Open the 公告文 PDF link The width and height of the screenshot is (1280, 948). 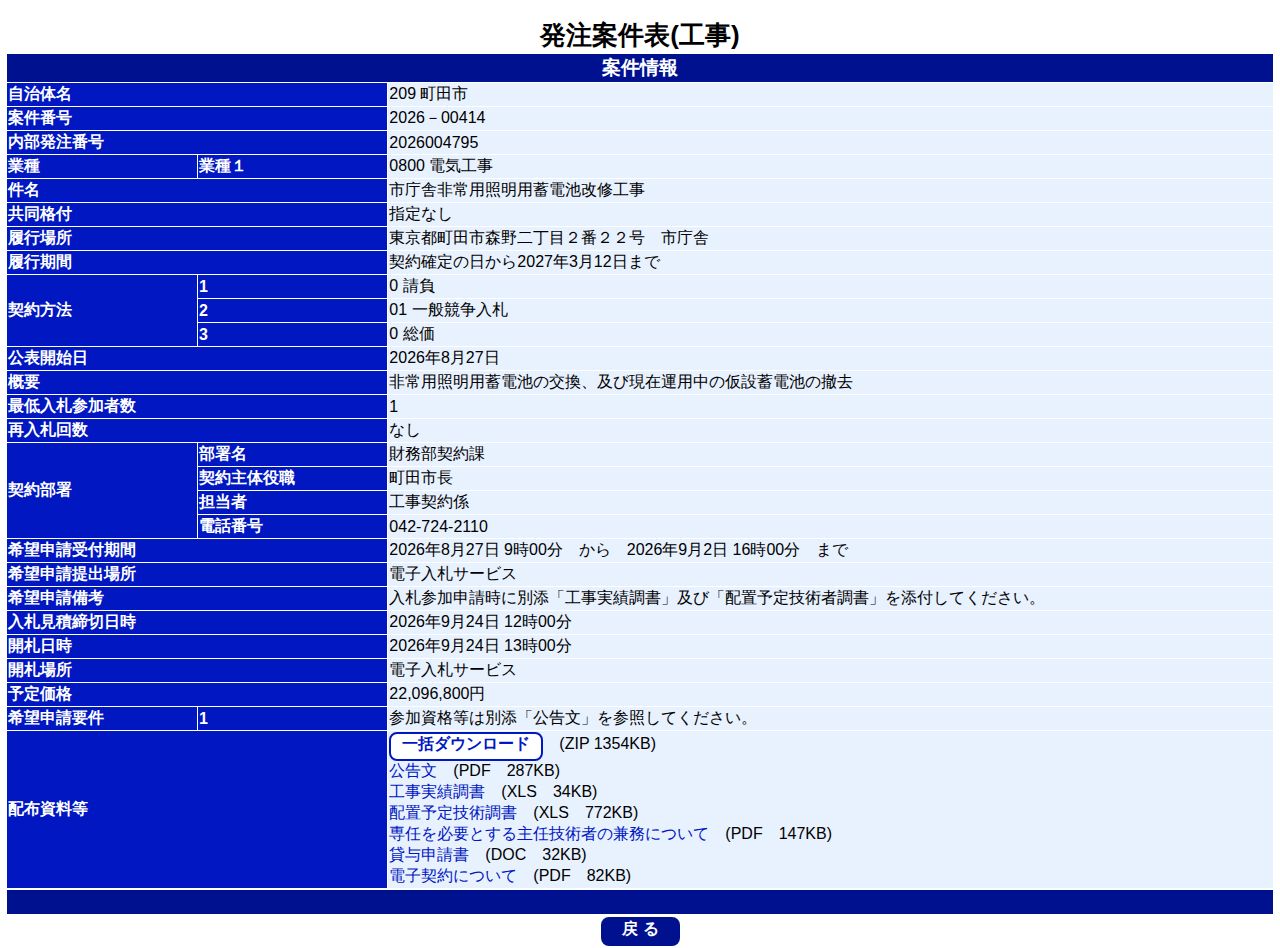413,771
